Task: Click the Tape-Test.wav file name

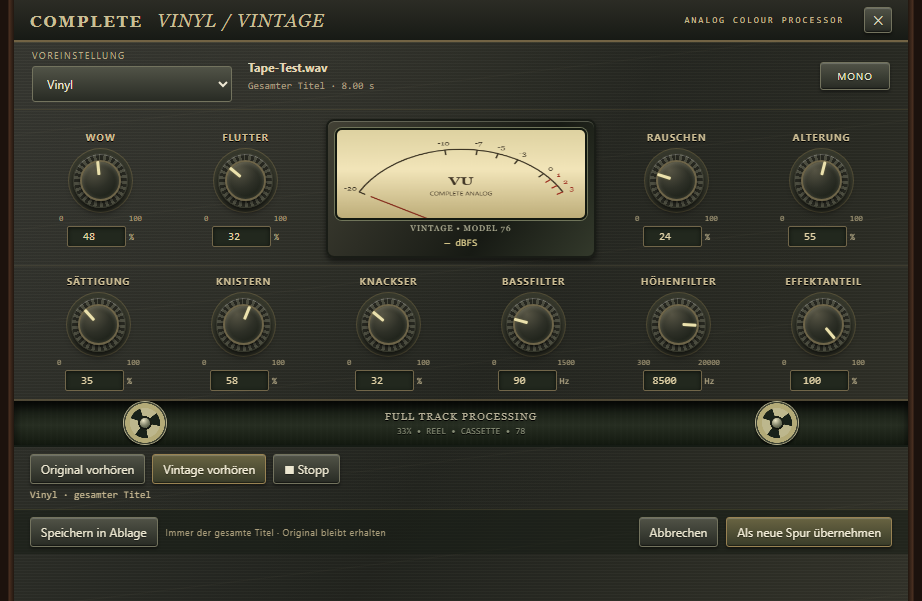Action: (x=288, y=68)
